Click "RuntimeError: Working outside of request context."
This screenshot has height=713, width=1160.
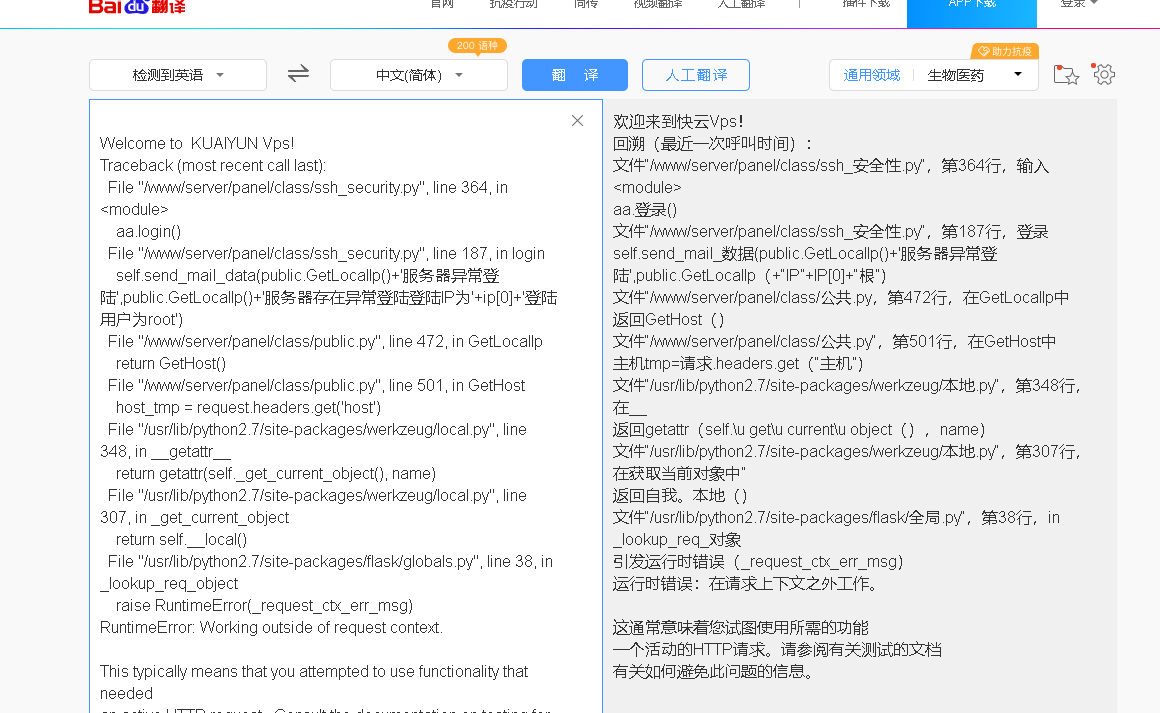click(272, 627)
